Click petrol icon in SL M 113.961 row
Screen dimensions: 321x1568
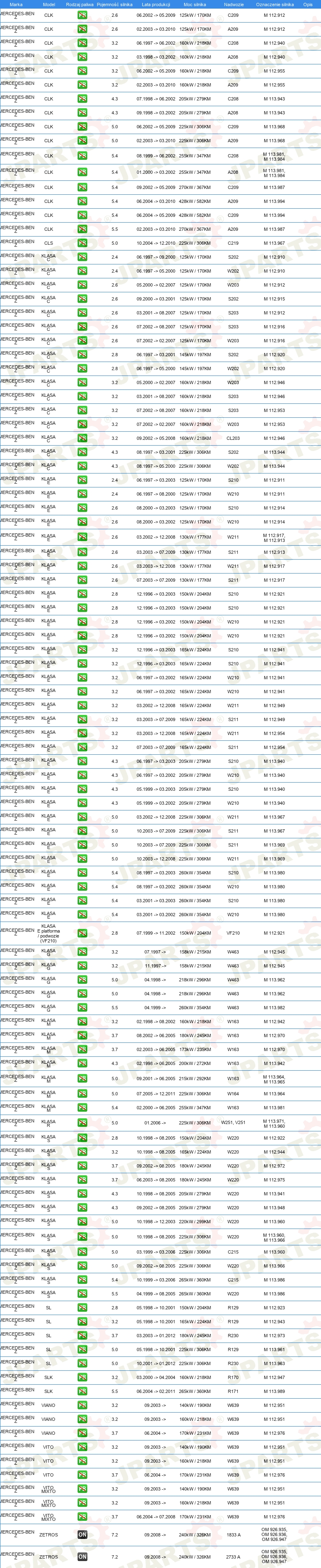[82, 1350]
